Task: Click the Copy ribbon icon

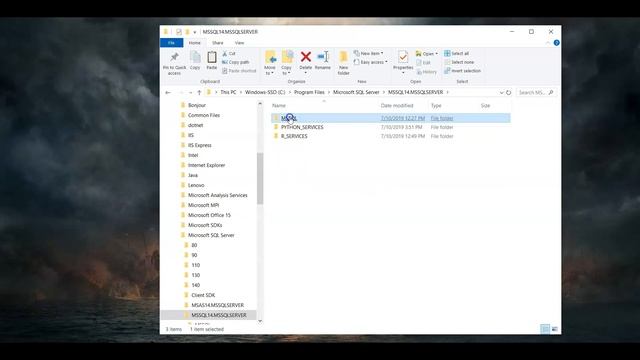Action: 195,60
